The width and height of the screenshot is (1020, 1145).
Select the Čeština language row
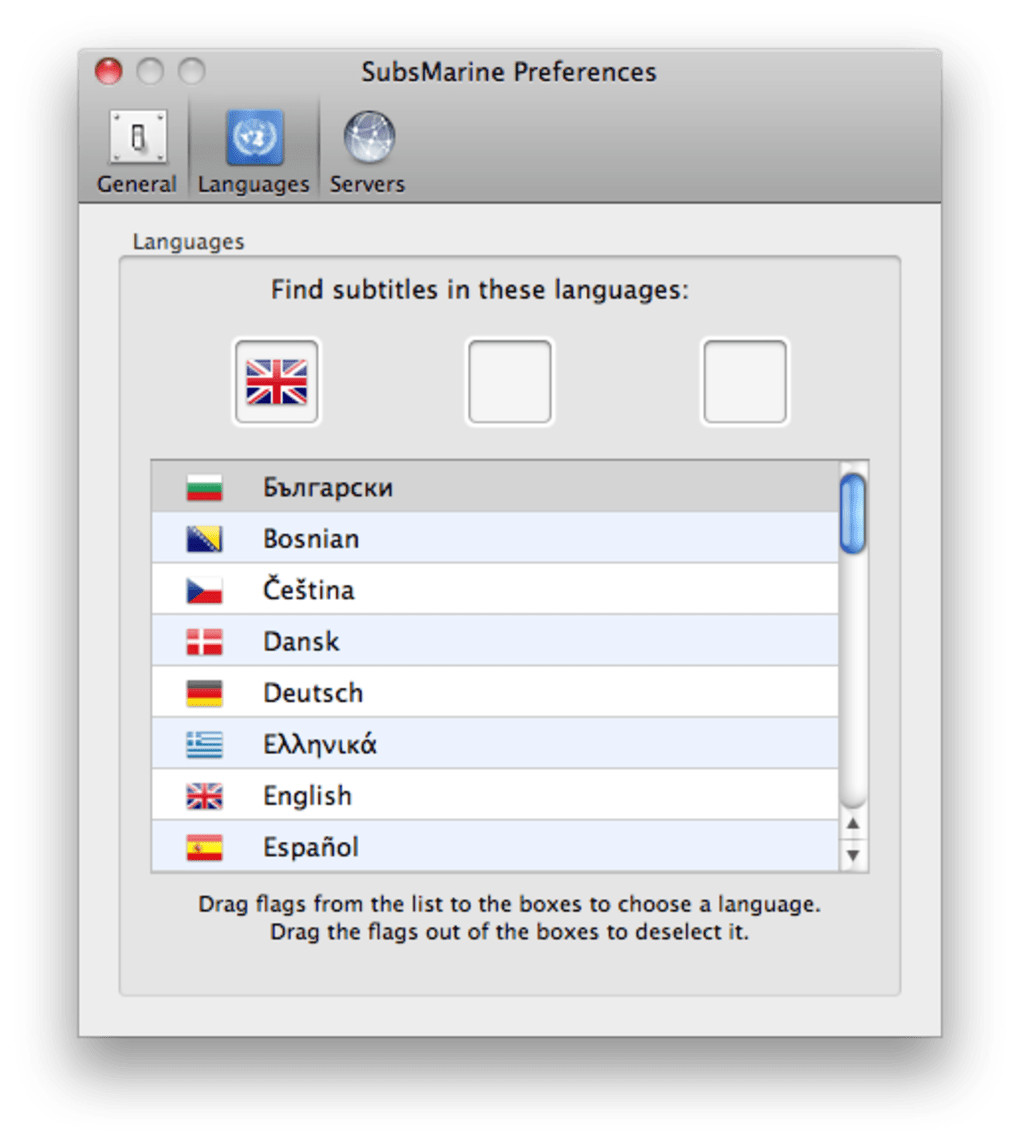(495, 589)
